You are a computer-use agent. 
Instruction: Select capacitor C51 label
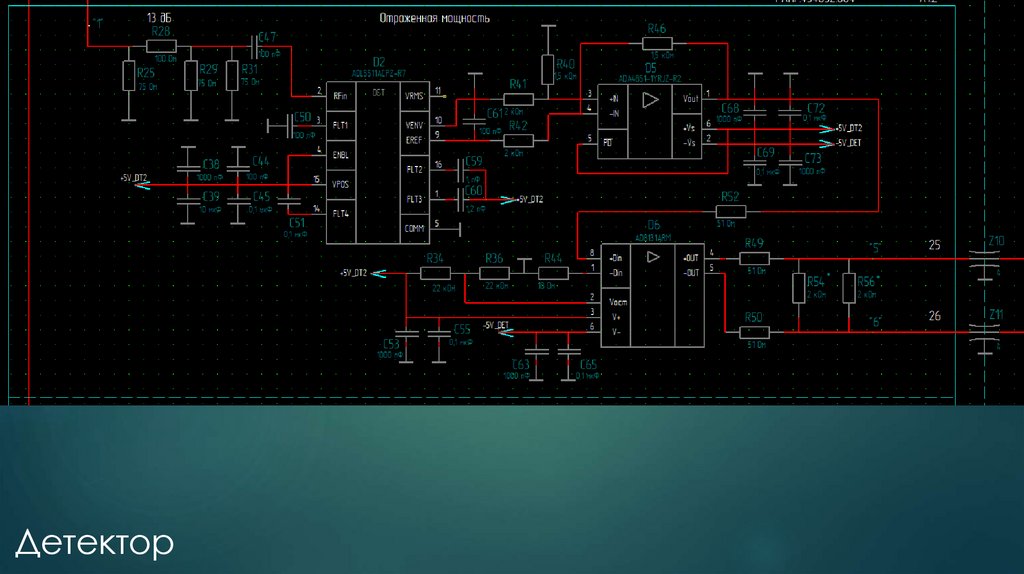tap(297, 223)
